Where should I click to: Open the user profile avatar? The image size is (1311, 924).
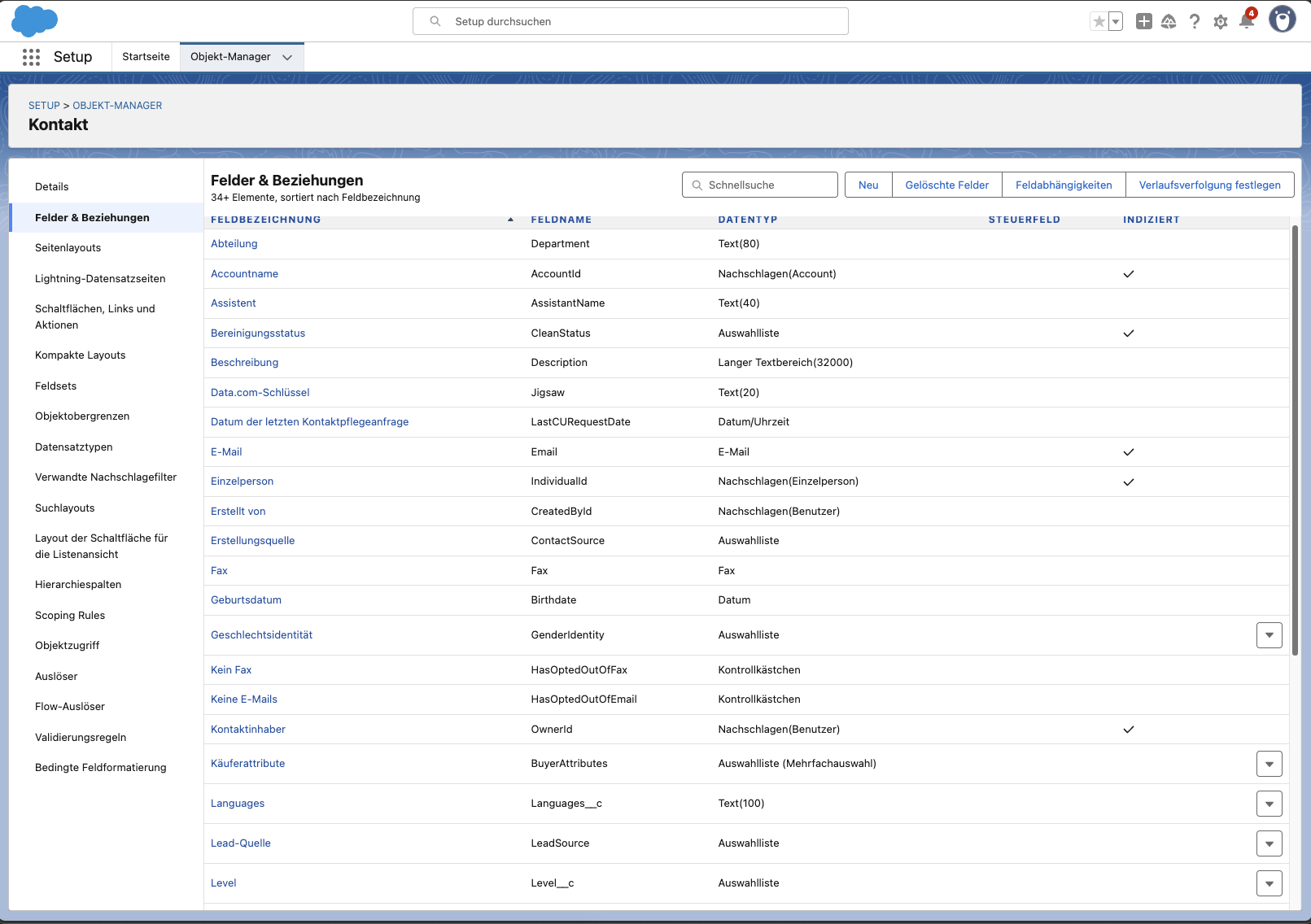(x=1282, y=20)
